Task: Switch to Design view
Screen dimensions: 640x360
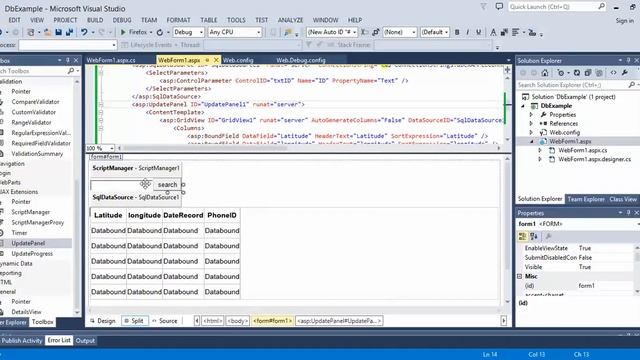Action: tap(103, 321)
